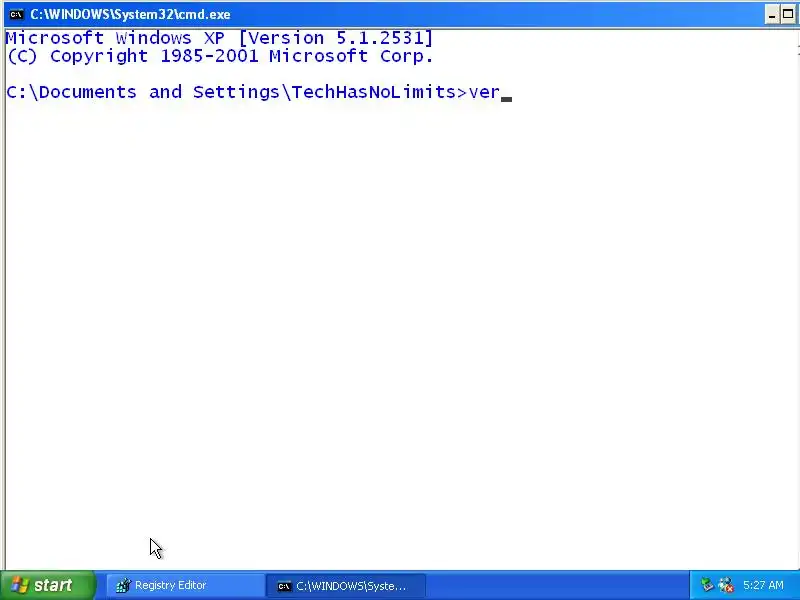Click the typed 'ver' command text
The height and width of the screenshot is (600, 800).
[x=484, y=92]
